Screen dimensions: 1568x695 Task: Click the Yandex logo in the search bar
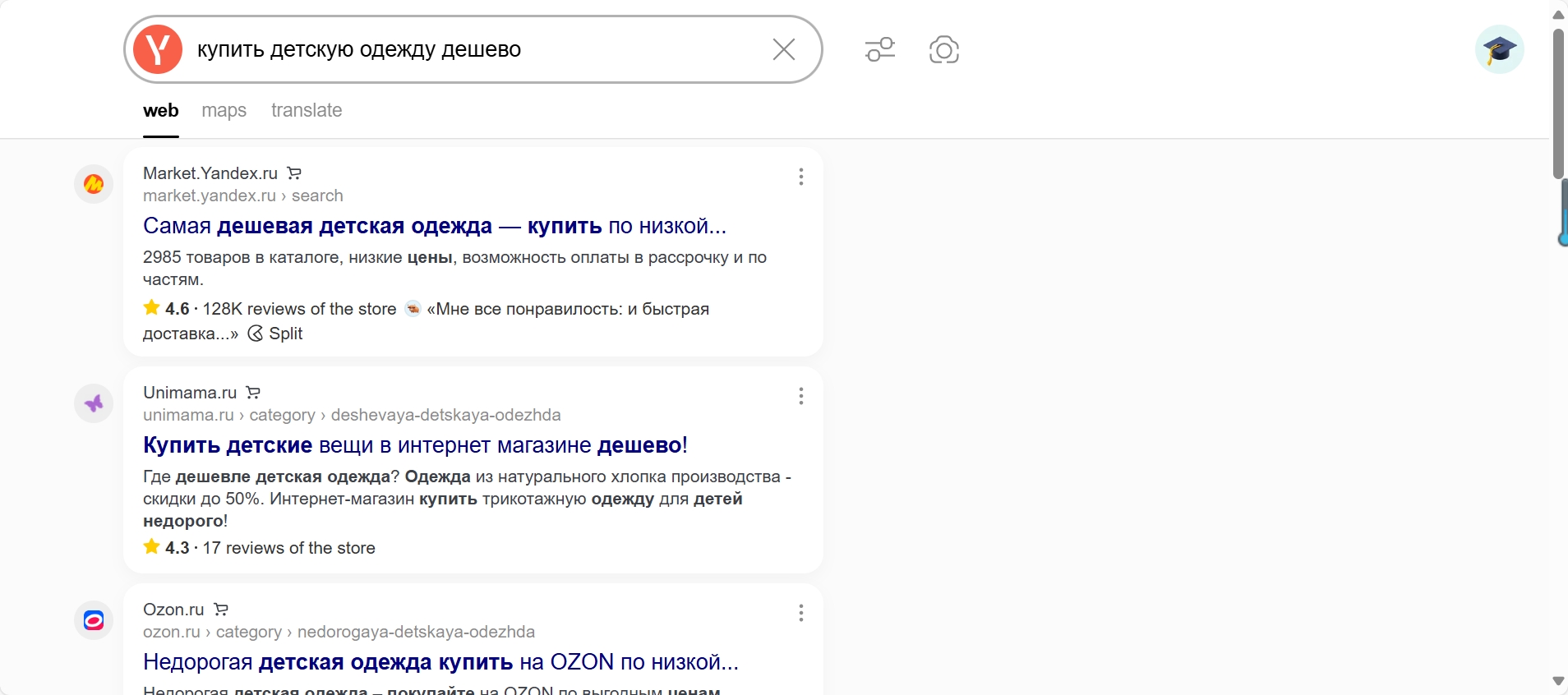(158, 49)
